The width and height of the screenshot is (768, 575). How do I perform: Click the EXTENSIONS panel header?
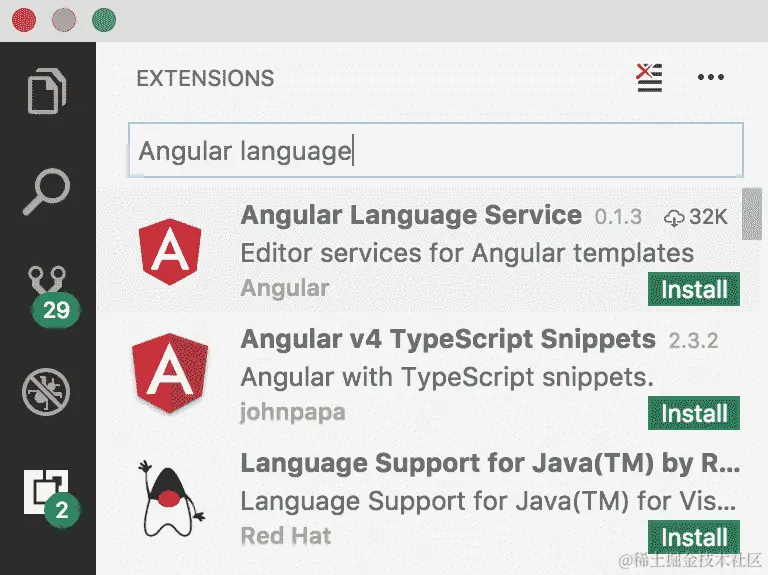tap(205, 78)
